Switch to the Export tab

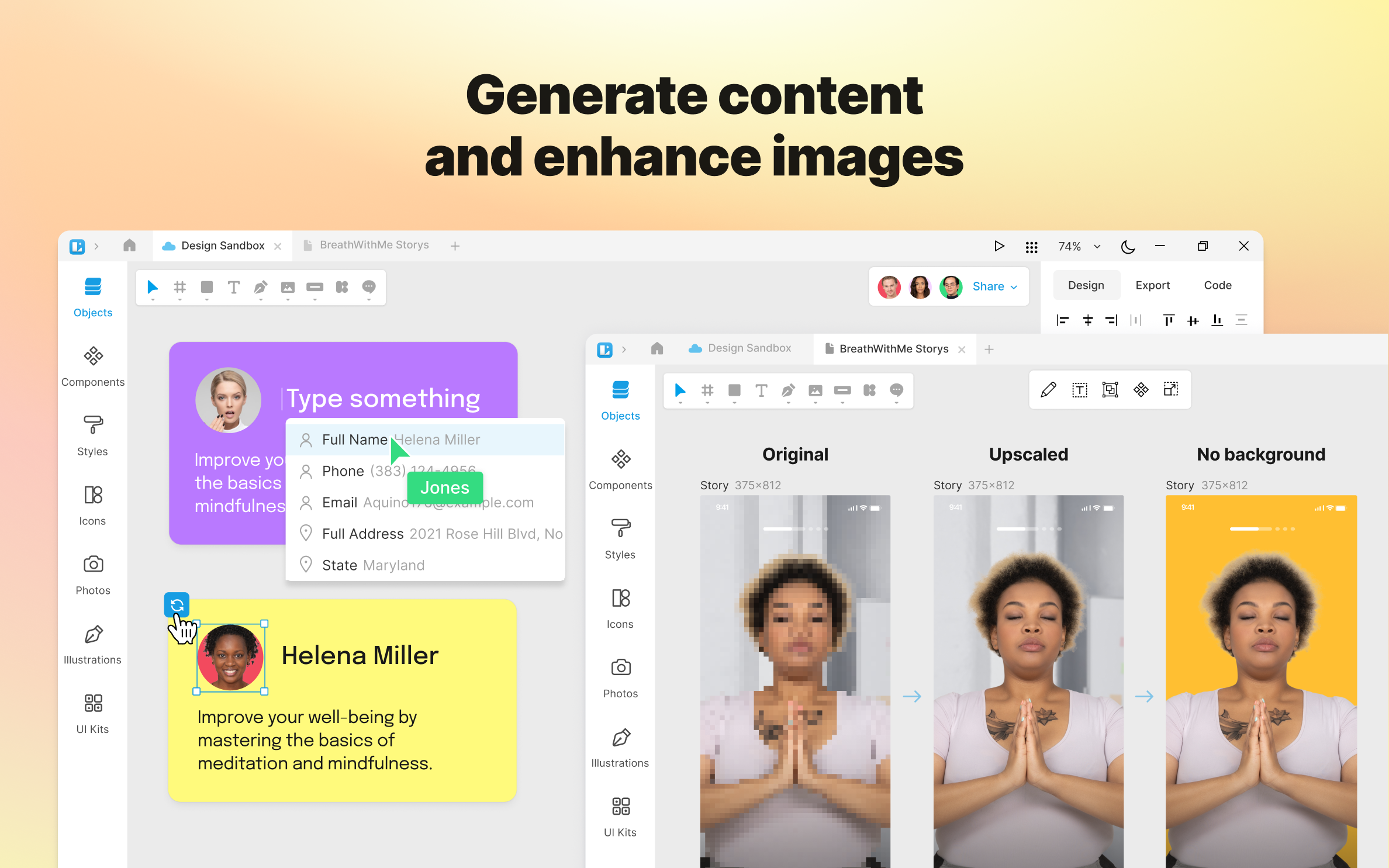(x=1152, y=285)
